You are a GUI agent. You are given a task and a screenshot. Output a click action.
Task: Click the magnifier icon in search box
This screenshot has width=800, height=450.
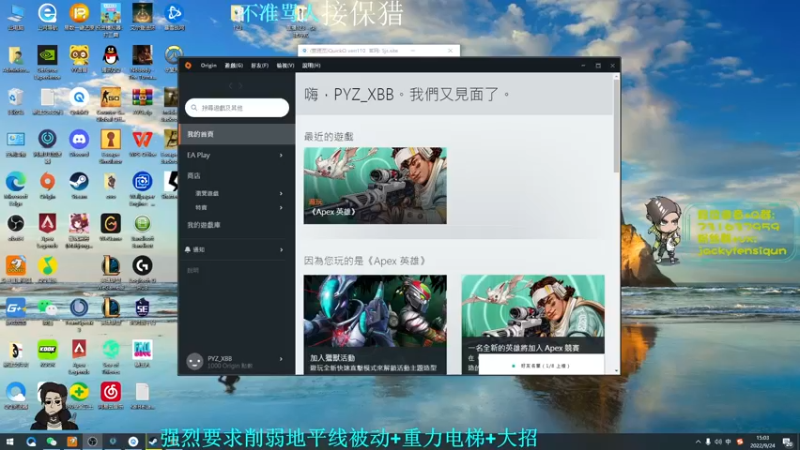point(194,108)
